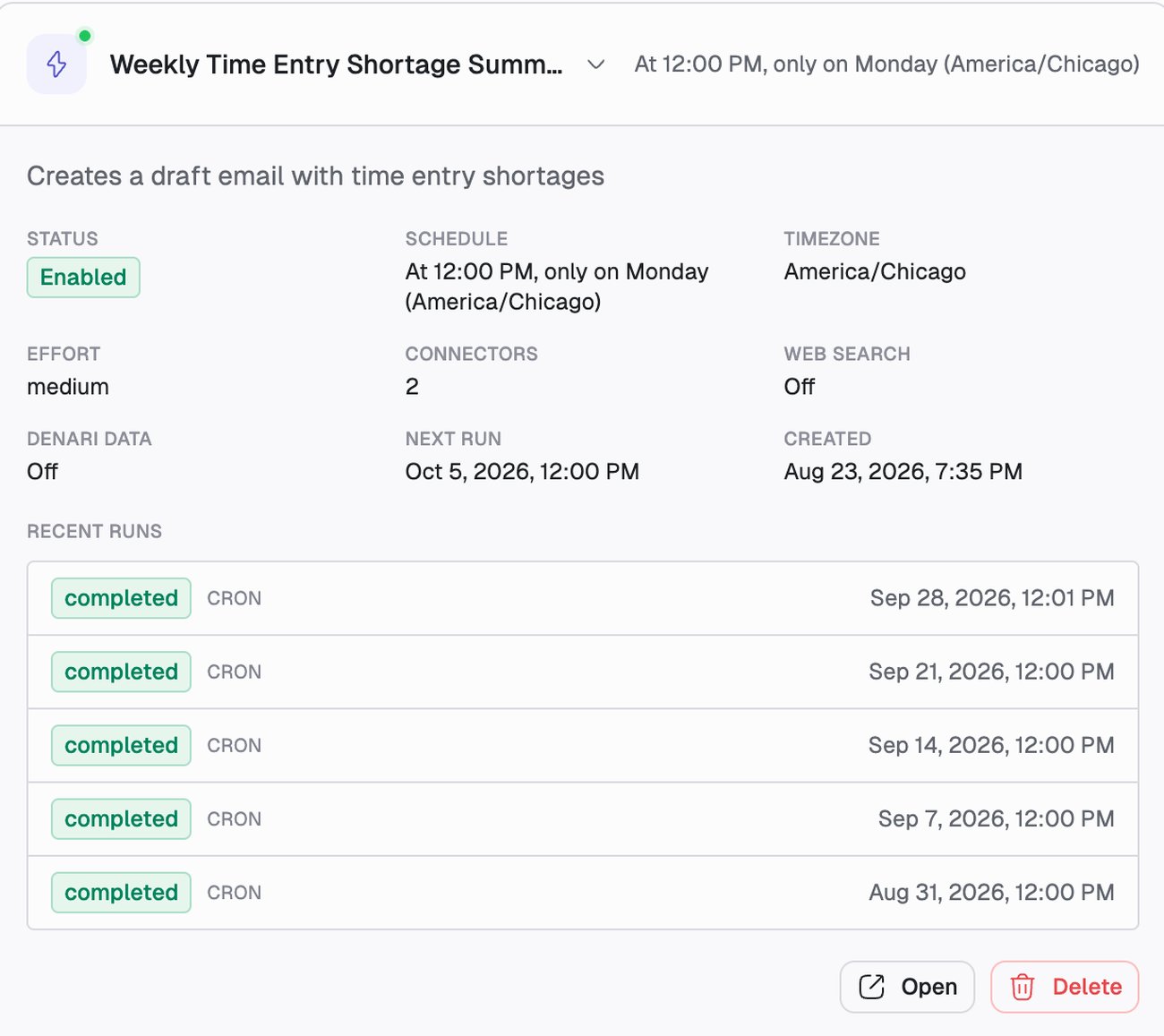The image size is (1164, 1036).
Task: Click the header schedule summary text
Action: click(886, 64)
